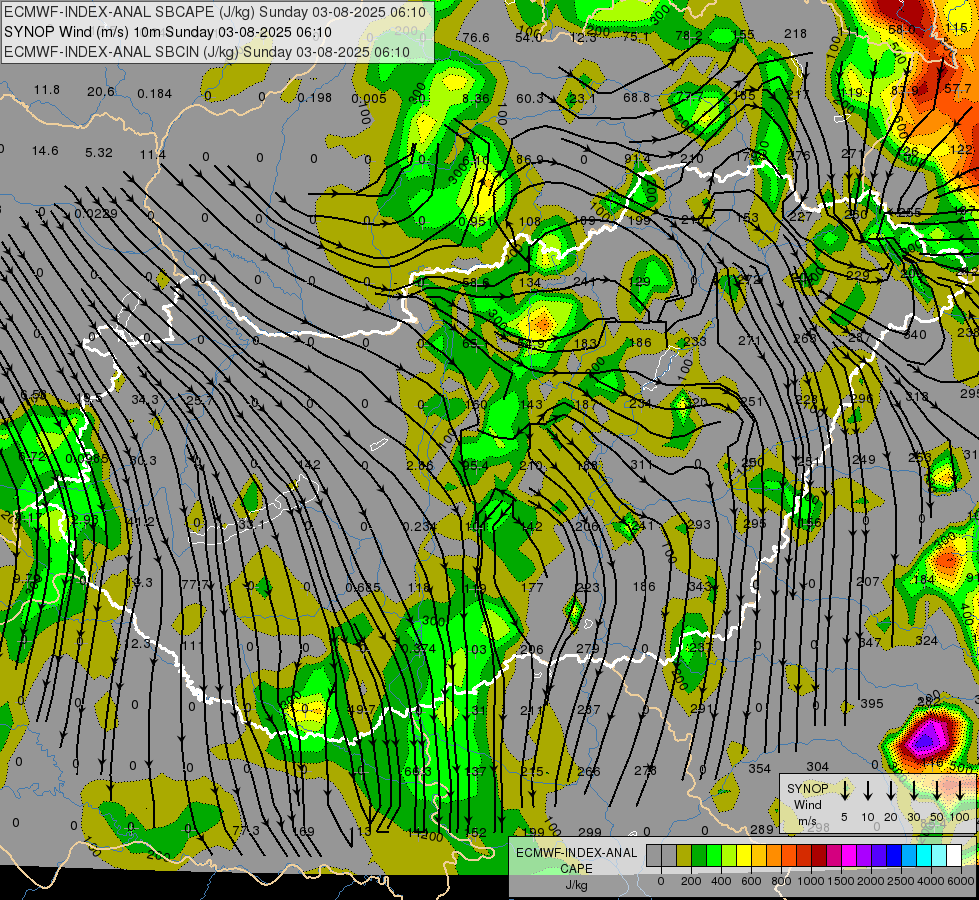The image size is (979, 900).
Task: Click the colorbar tick label '6000'
Action: click(960, 881)
